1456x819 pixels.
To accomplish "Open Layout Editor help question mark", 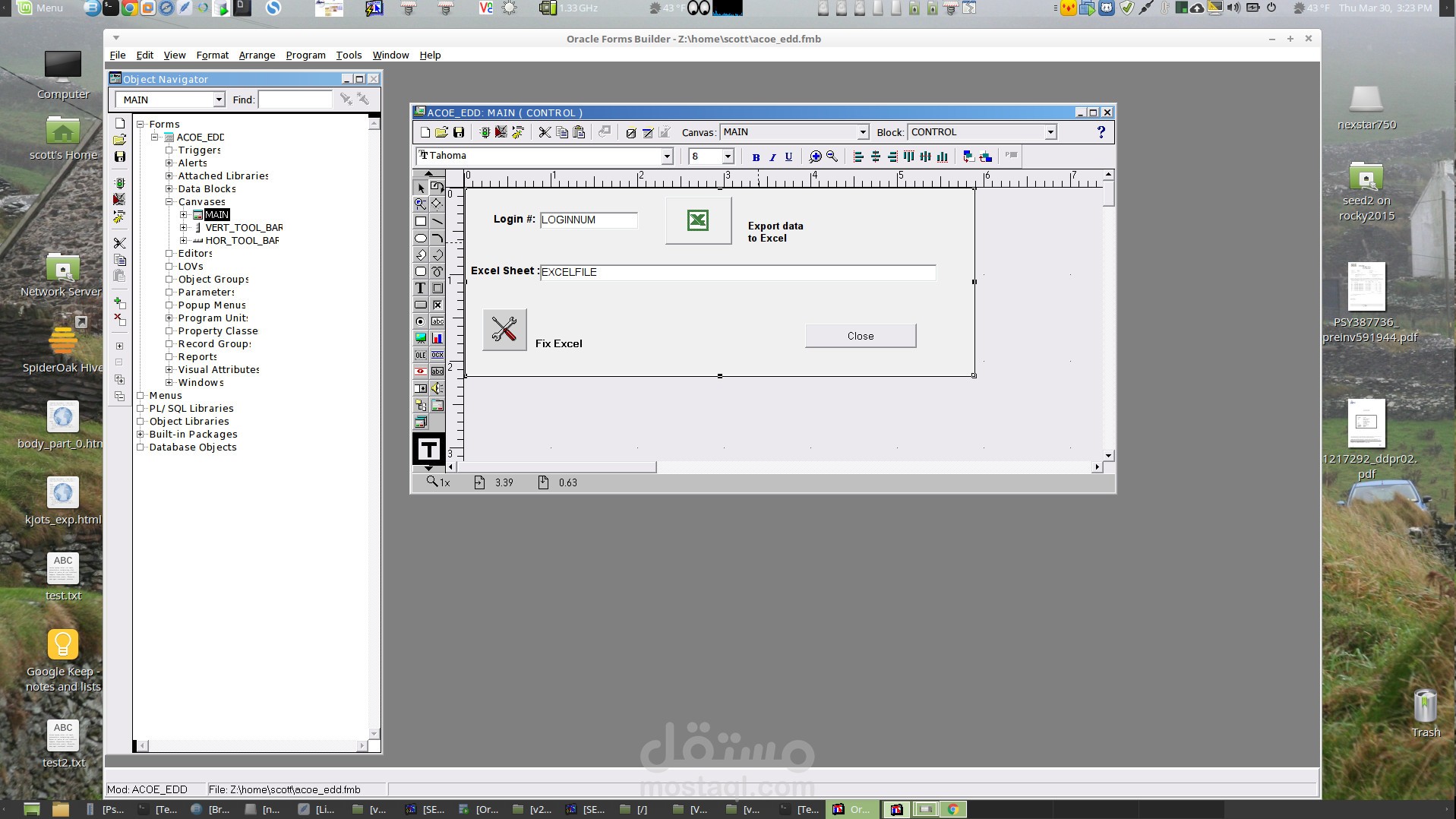I will tap(1101, 132).
